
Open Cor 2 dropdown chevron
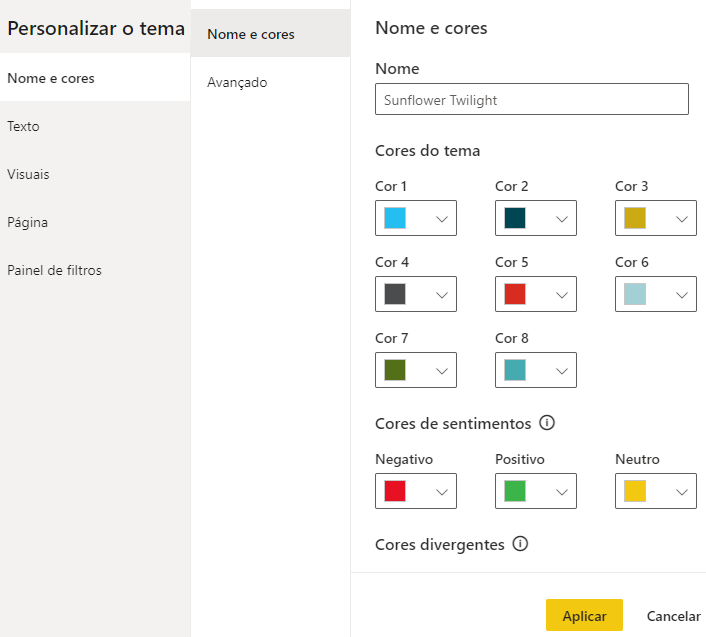(561, 219)
